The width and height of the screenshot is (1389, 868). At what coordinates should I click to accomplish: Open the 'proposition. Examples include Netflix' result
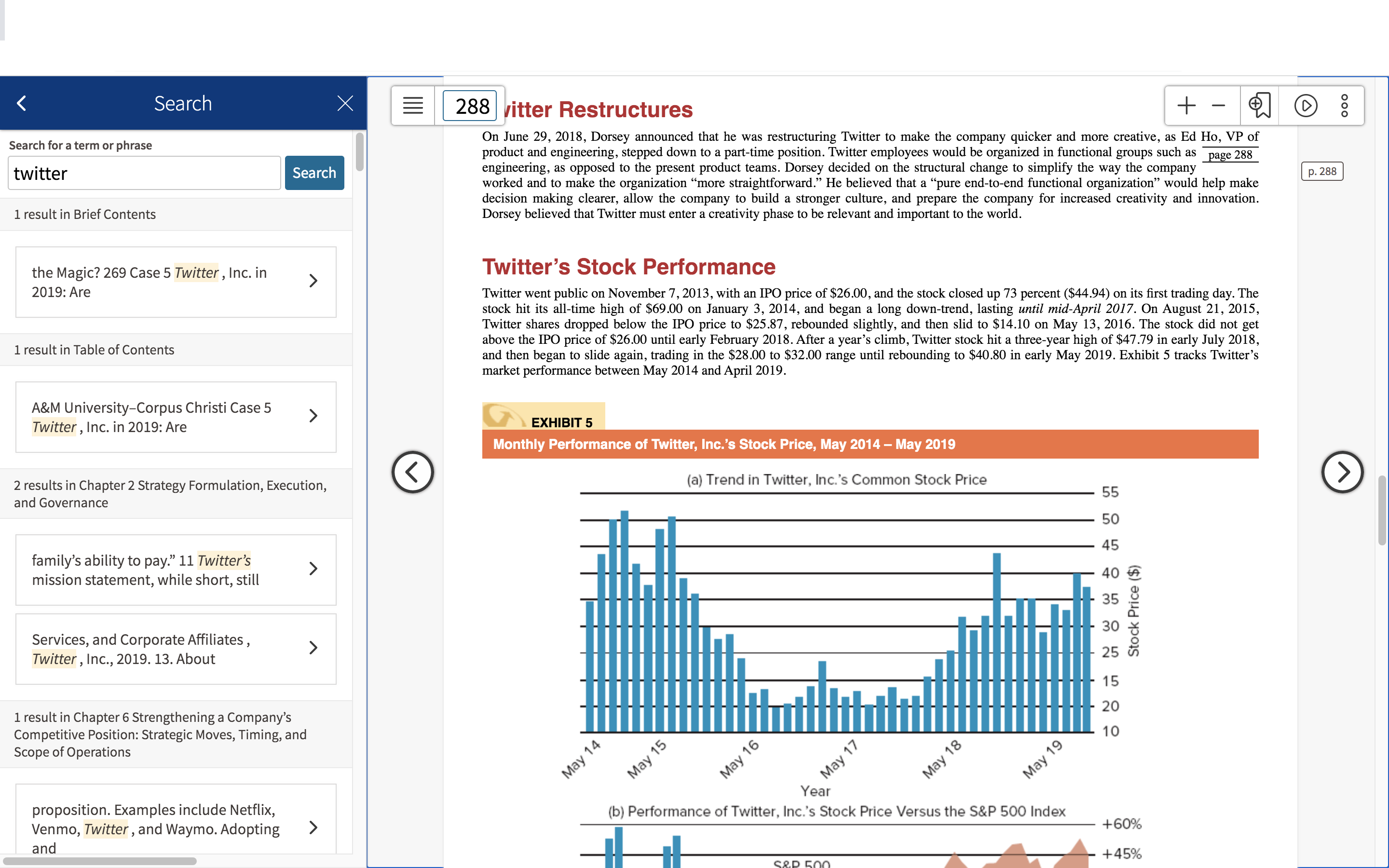(x=176, y=820)
